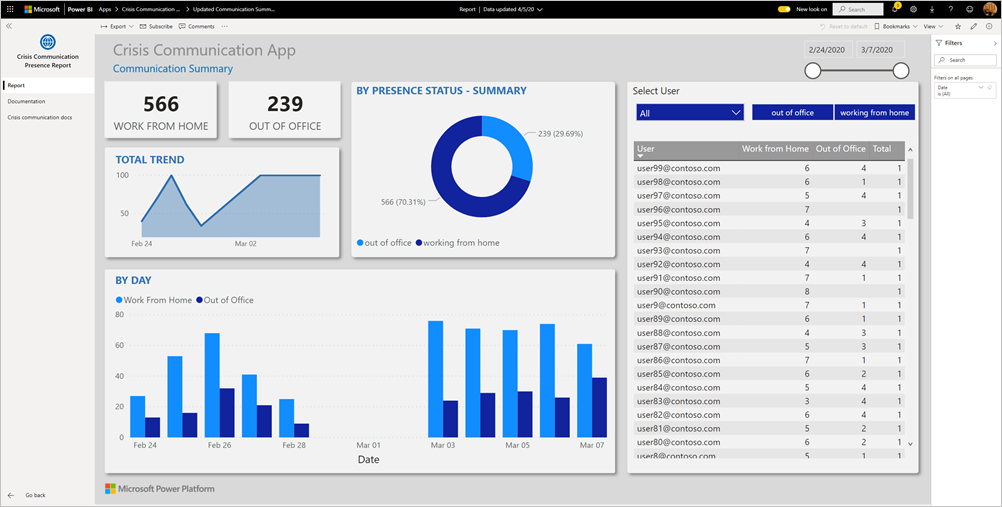Select the Report navigation item
This screenshot has width=1002, height=507.
[x=48, y=85]
